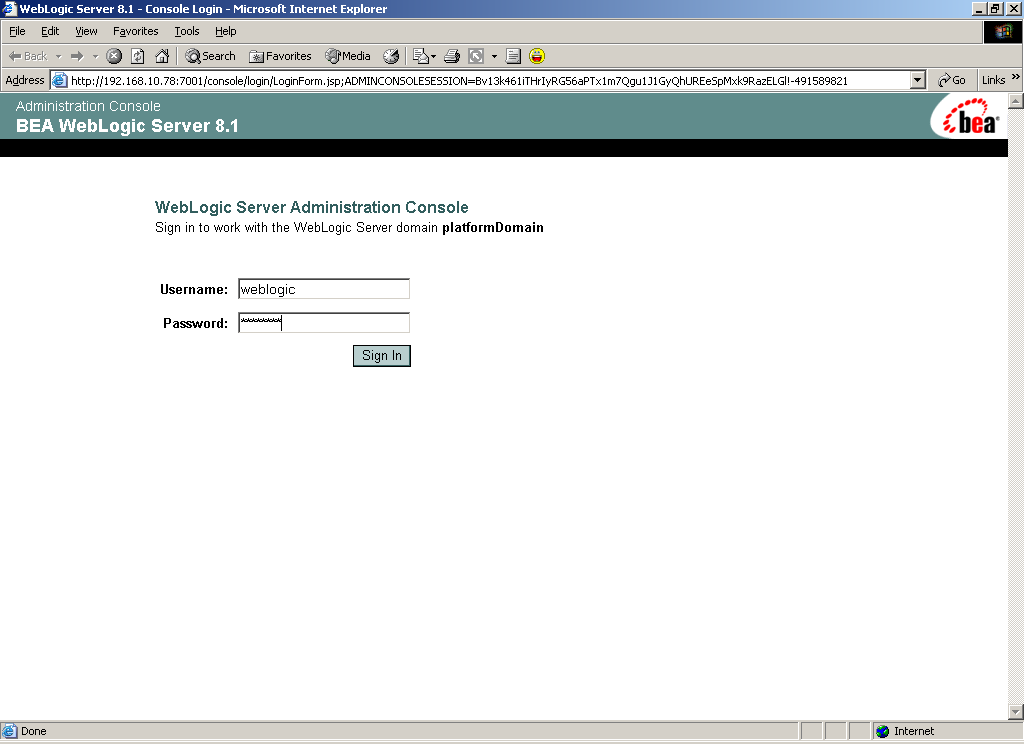Click the toolbar icon next to Print
This screenshot has width=1024, height=744.
pos(476,56)
